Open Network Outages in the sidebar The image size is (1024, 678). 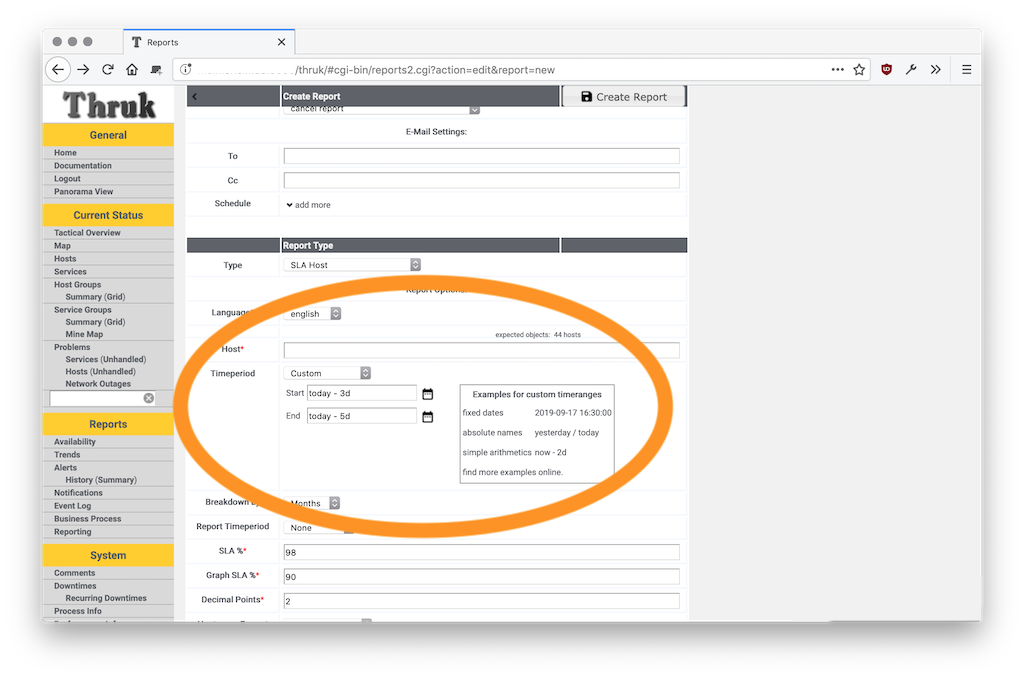tap(98, 385)
